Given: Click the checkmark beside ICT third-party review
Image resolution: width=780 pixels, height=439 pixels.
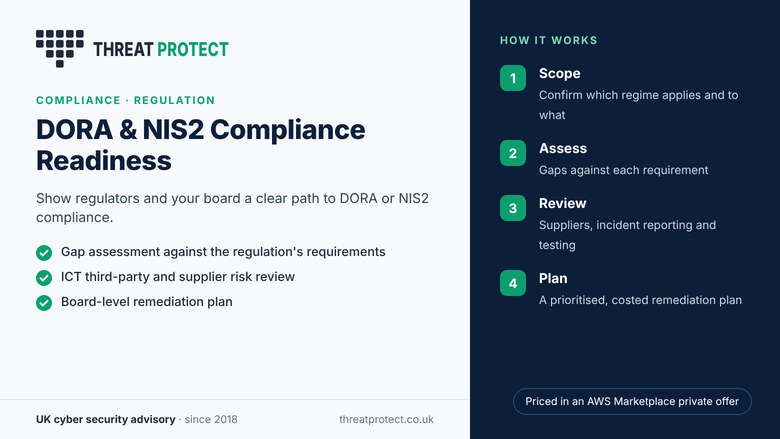Looking at the screenshot, I should (x=44, y=277).
